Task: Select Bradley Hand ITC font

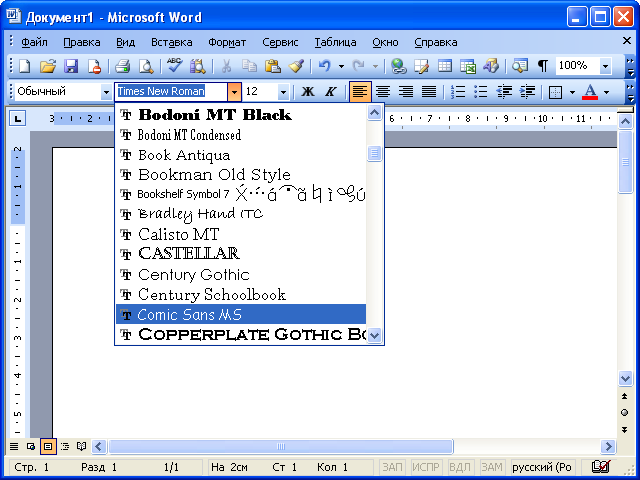Action: pos(241,214)
